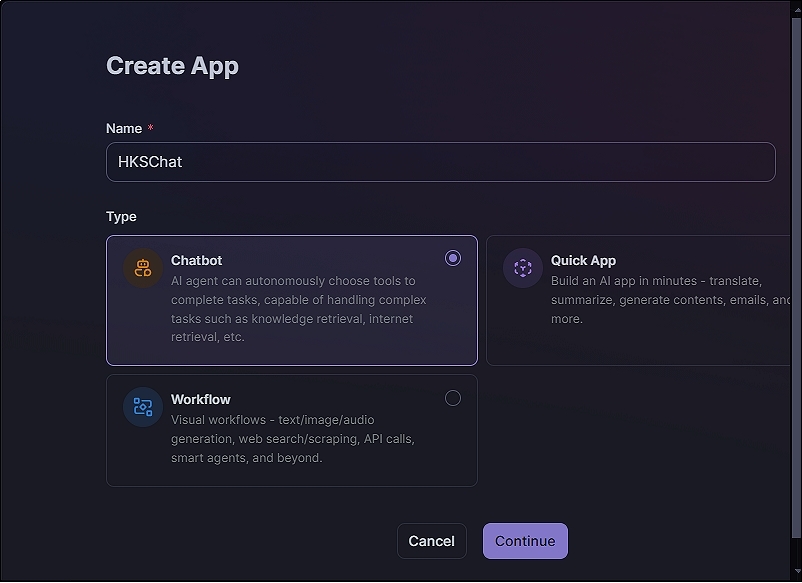Image resolution: width=802 pixels, height=583 pixels.
Task: Click the scrollbar down arrow
Action: (x=795, y=573)
